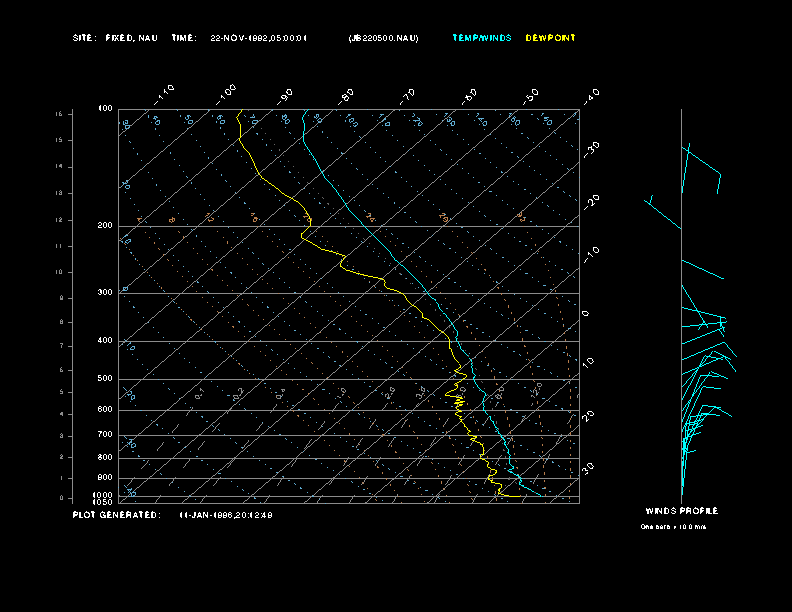792x612 pixels.
Task: Select the 300 pressure level label
Action: (x=104, y=293)
